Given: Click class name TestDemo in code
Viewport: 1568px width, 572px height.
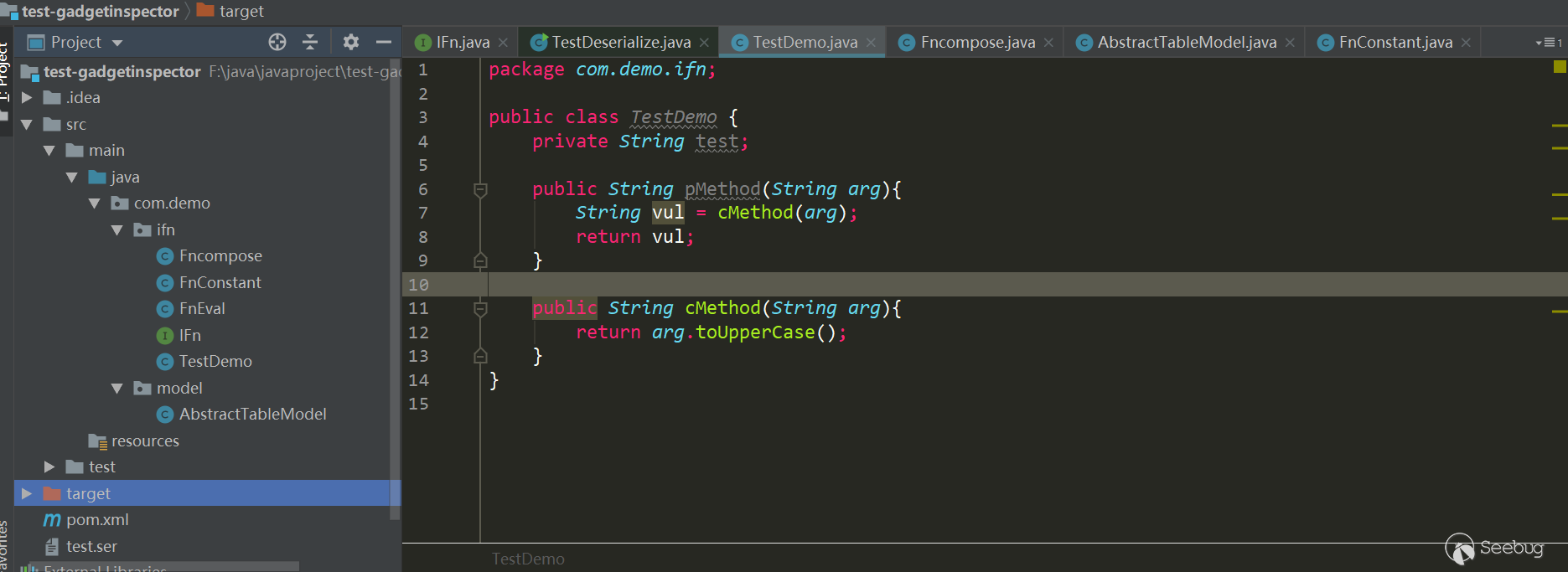Looking at the screenshot, I should [674, 117].
